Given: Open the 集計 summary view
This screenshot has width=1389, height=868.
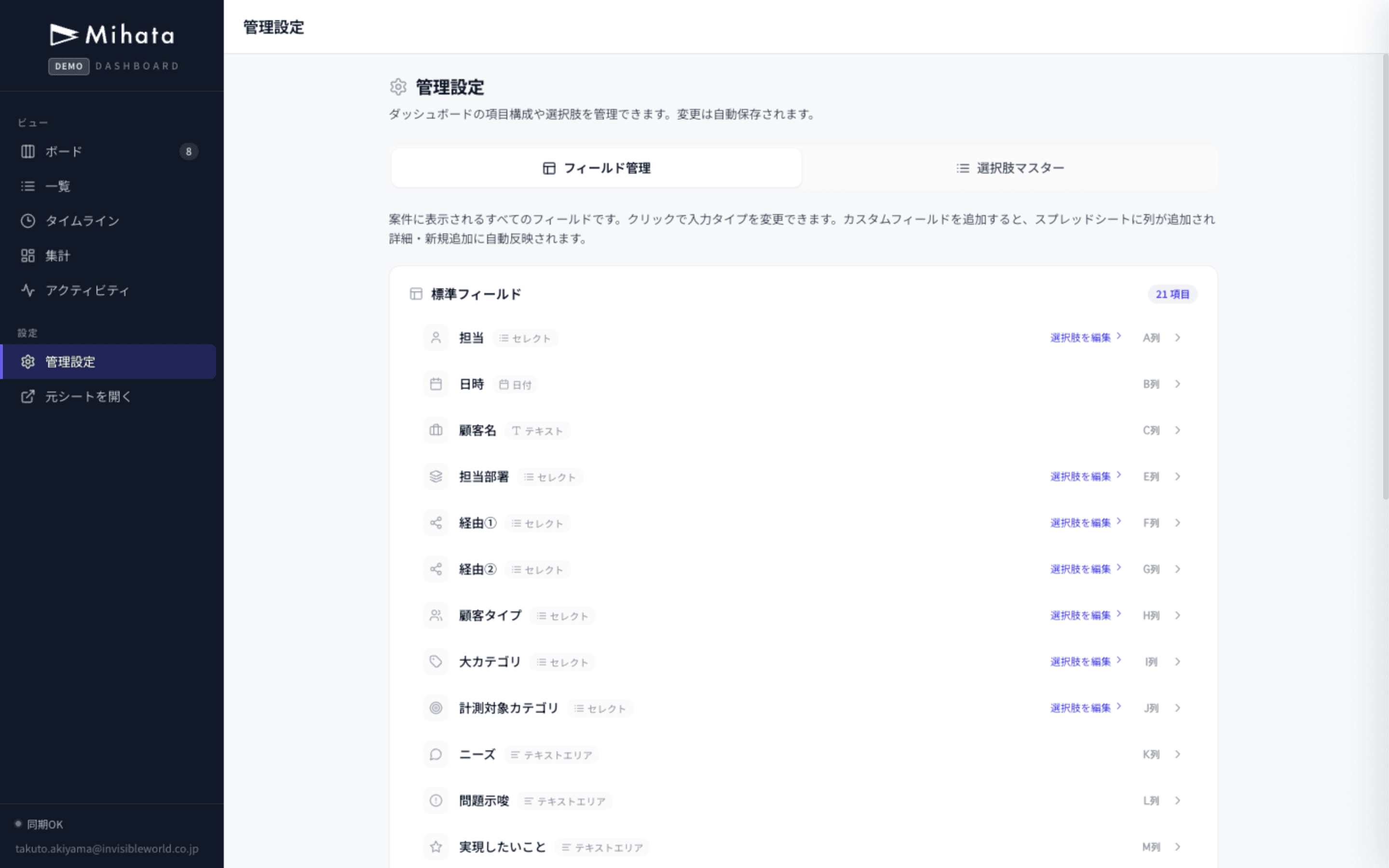Looking at the screenshot, I should pos(109,256).
